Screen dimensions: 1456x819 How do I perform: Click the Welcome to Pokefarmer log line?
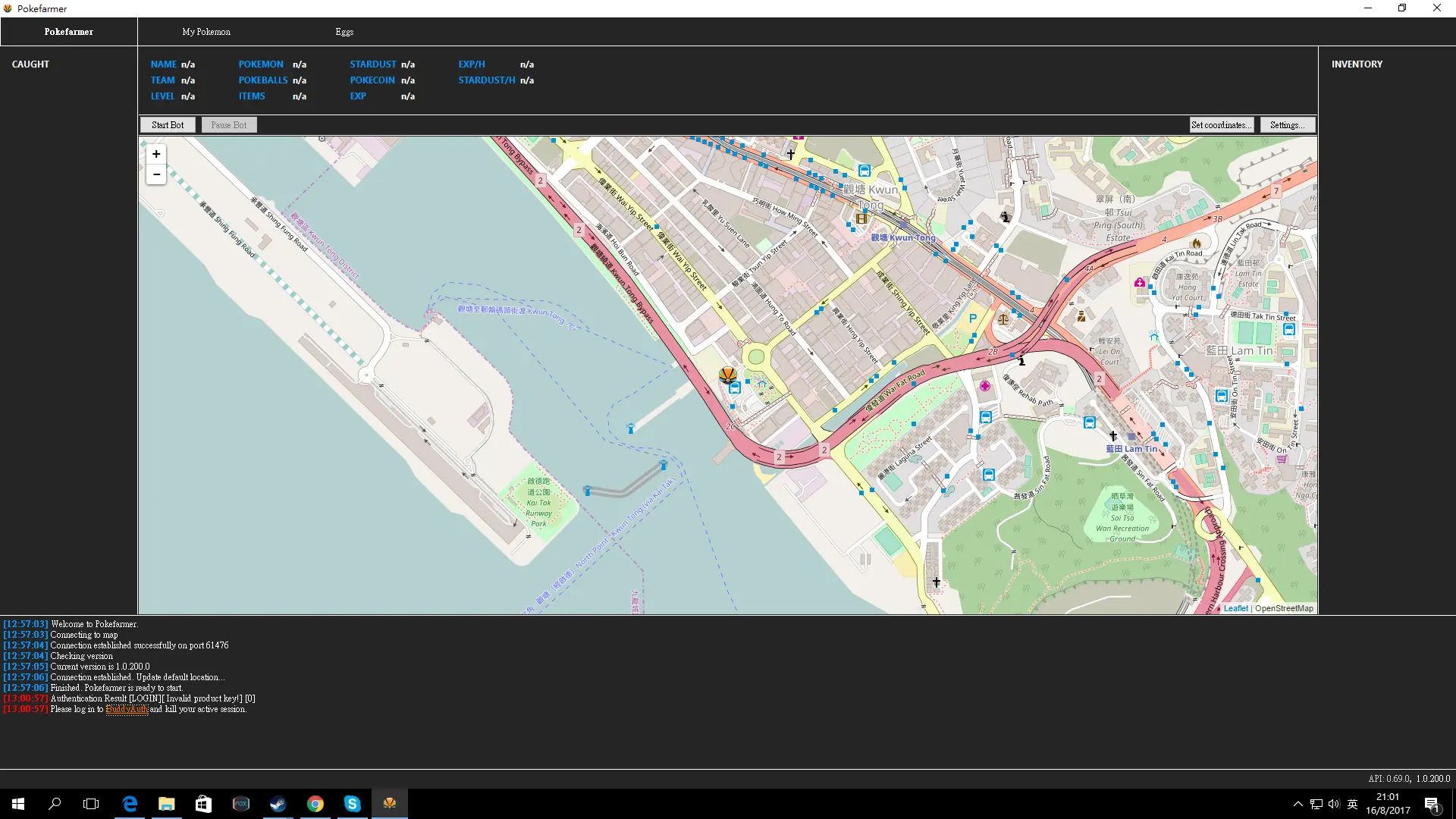click(71, 625)
